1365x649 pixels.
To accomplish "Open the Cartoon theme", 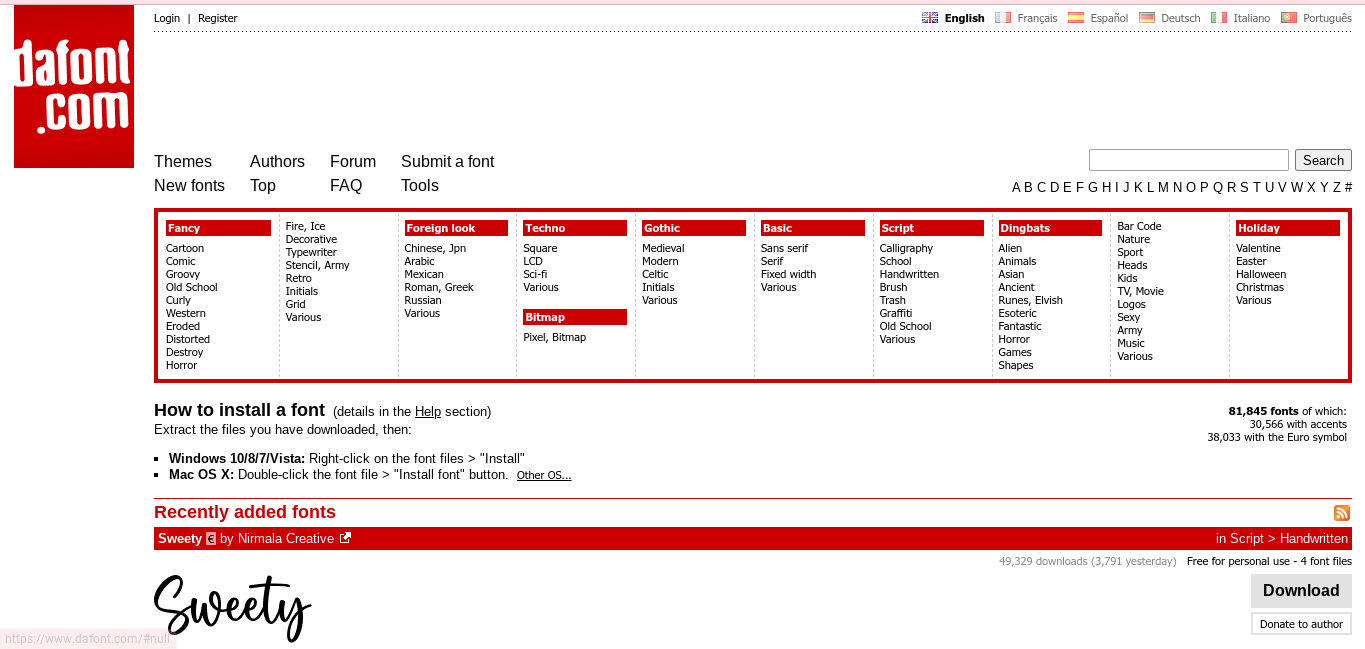I will [x=185, y=248].
